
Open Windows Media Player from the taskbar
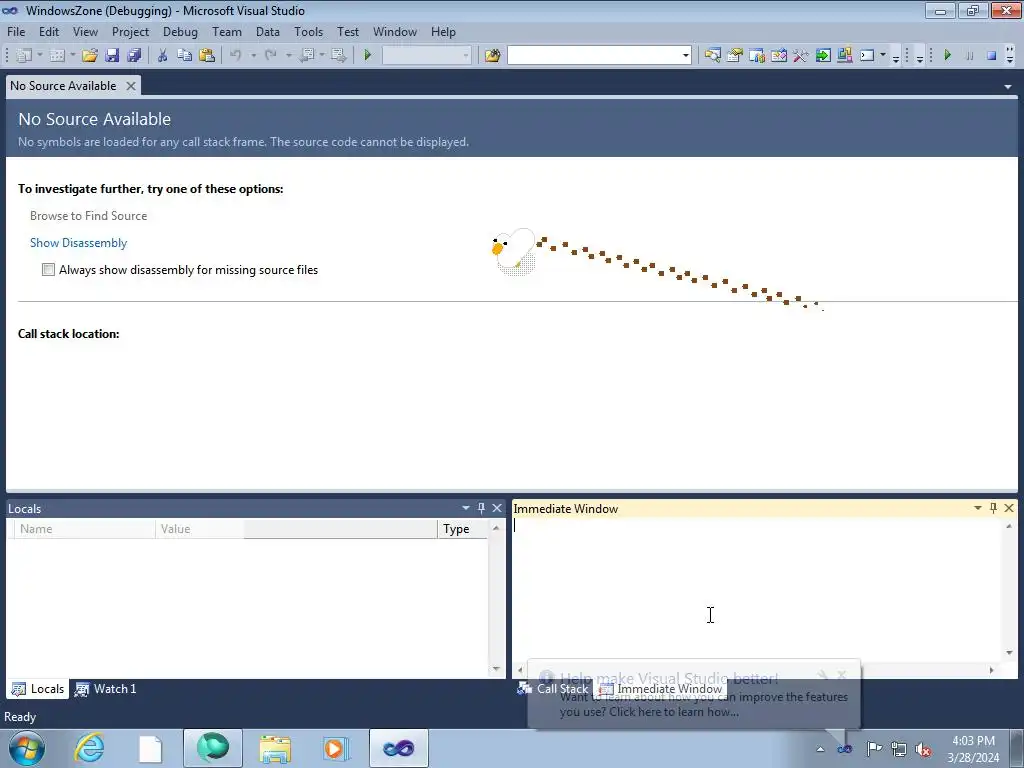pos(336,748)
